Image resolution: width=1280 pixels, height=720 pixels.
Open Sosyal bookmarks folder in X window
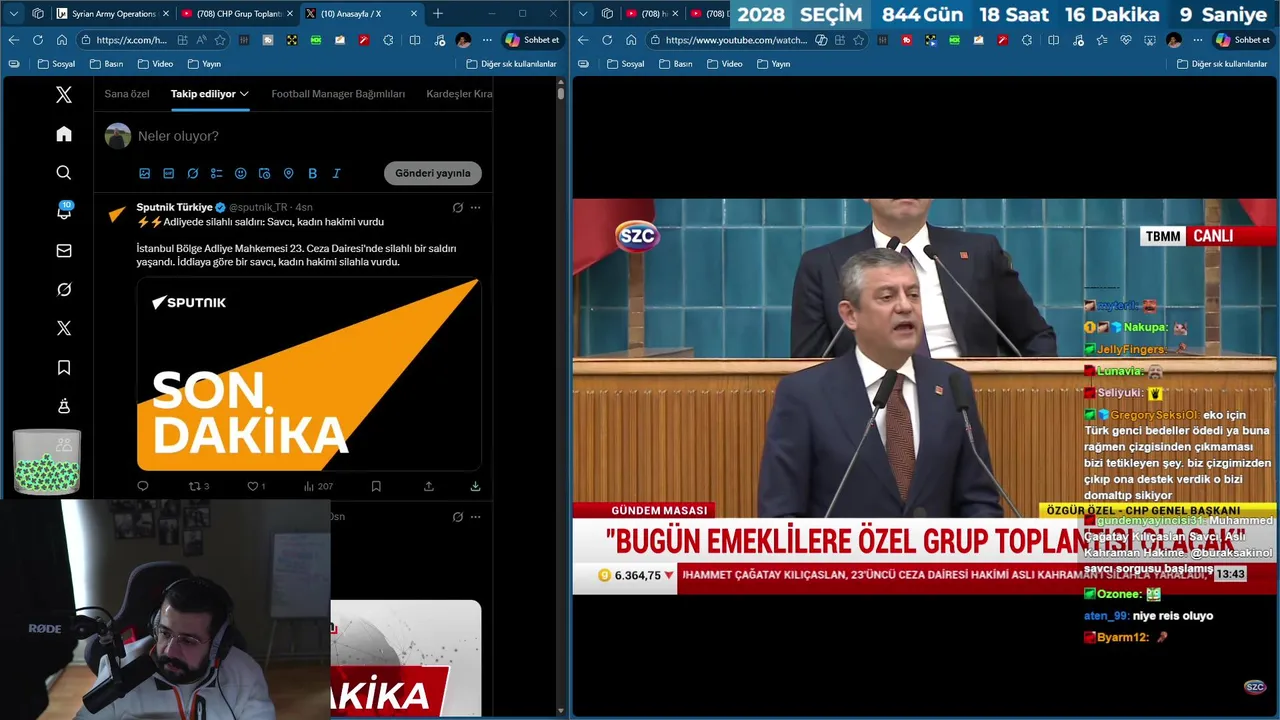[56, 64]
